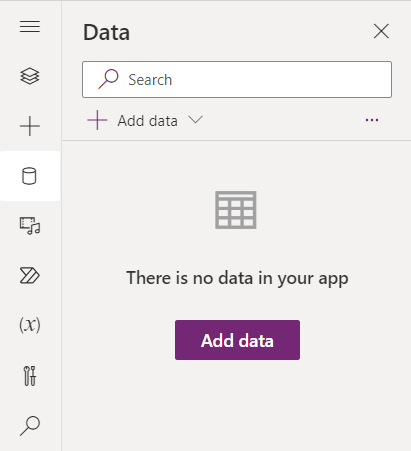Click the purple plus beside Add data
The width and height of the screenshot is (411, 451).
point(97,120)
